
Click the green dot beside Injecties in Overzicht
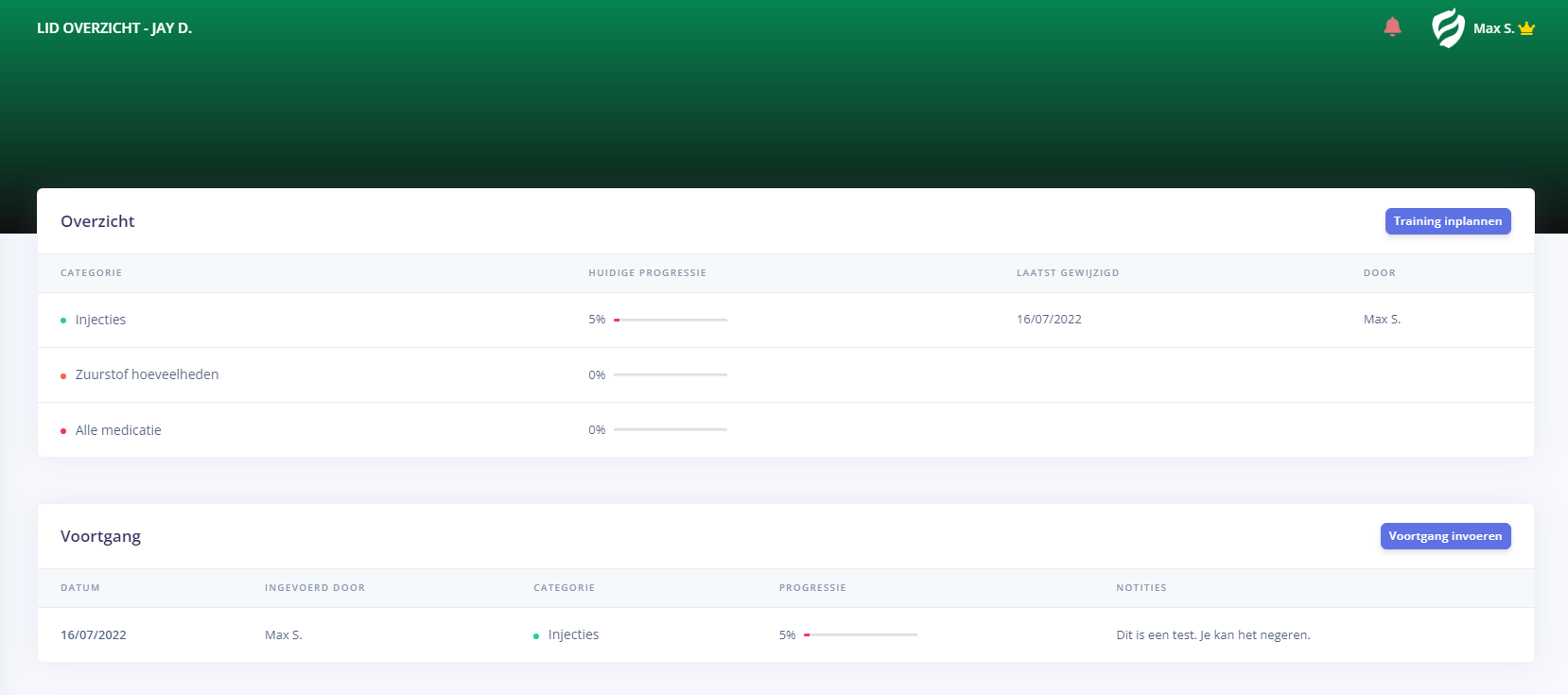(x=63, y=321)
